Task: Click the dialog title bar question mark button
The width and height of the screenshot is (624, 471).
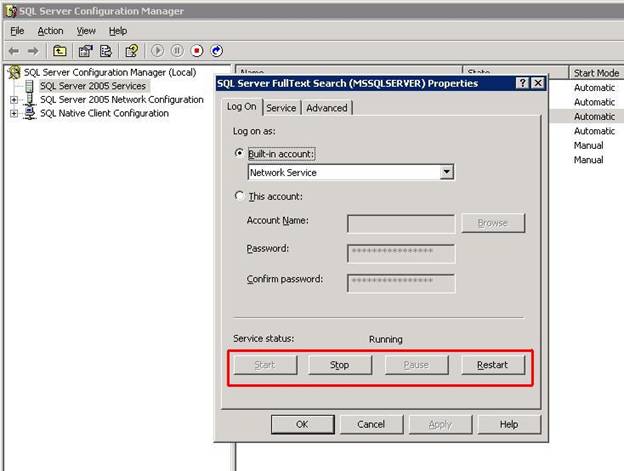Action: 522,83
